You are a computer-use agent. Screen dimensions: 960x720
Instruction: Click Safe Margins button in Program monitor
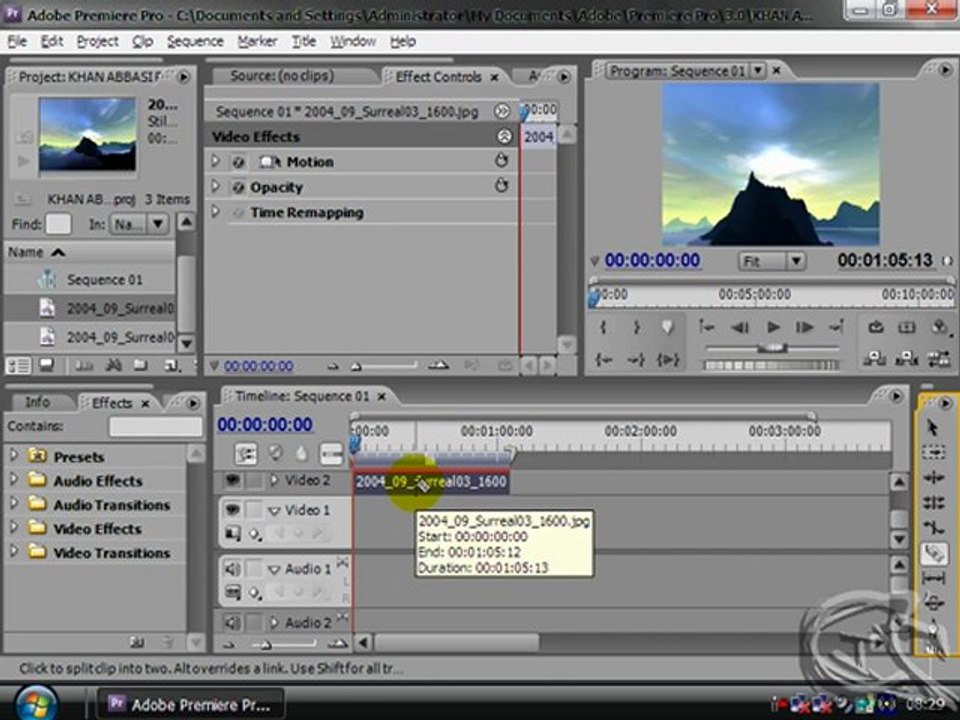coord(907,328)
